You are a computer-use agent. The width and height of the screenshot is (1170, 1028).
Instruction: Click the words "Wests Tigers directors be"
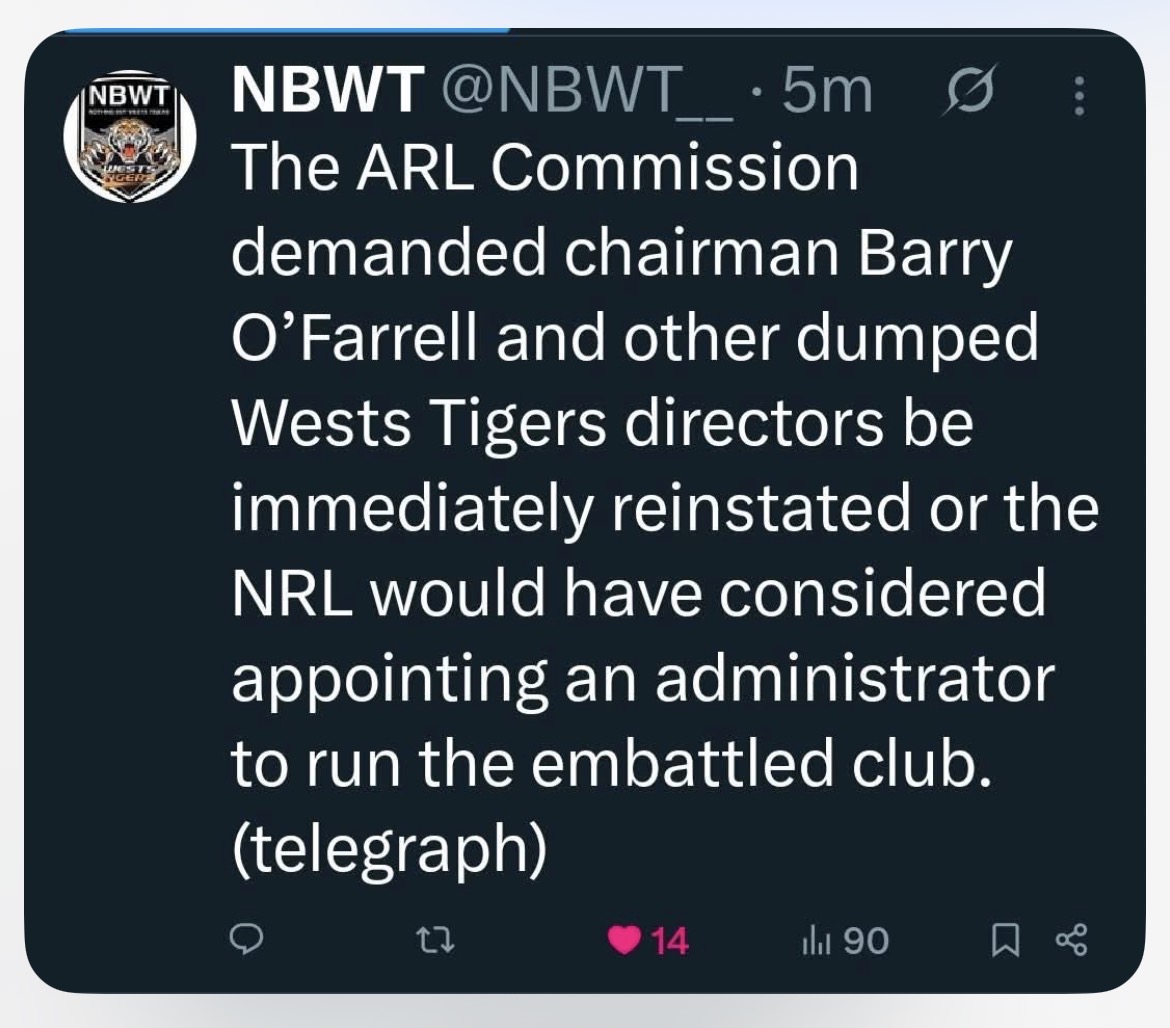coord(601,426)
